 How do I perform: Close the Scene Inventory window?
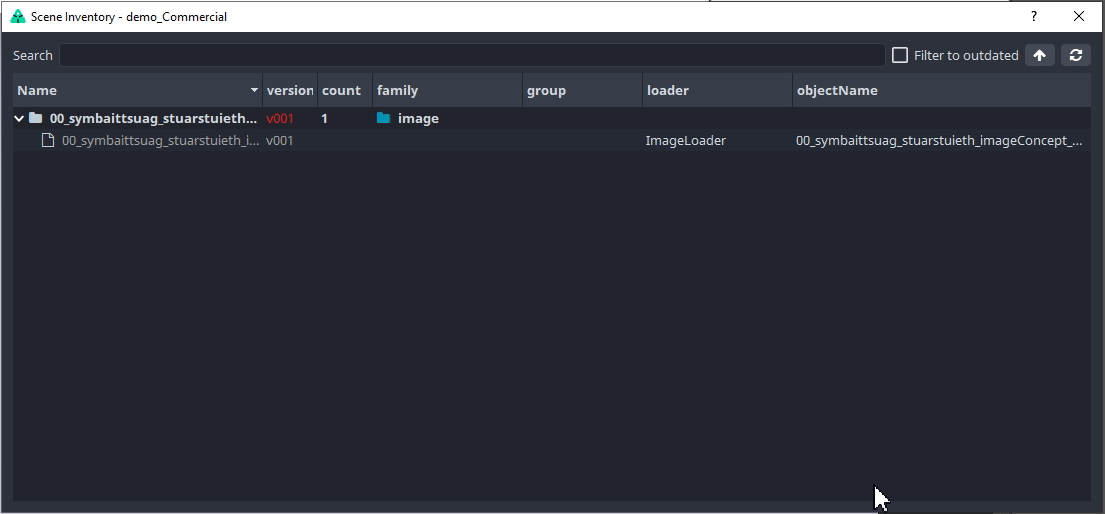(x=1079, y=16)
